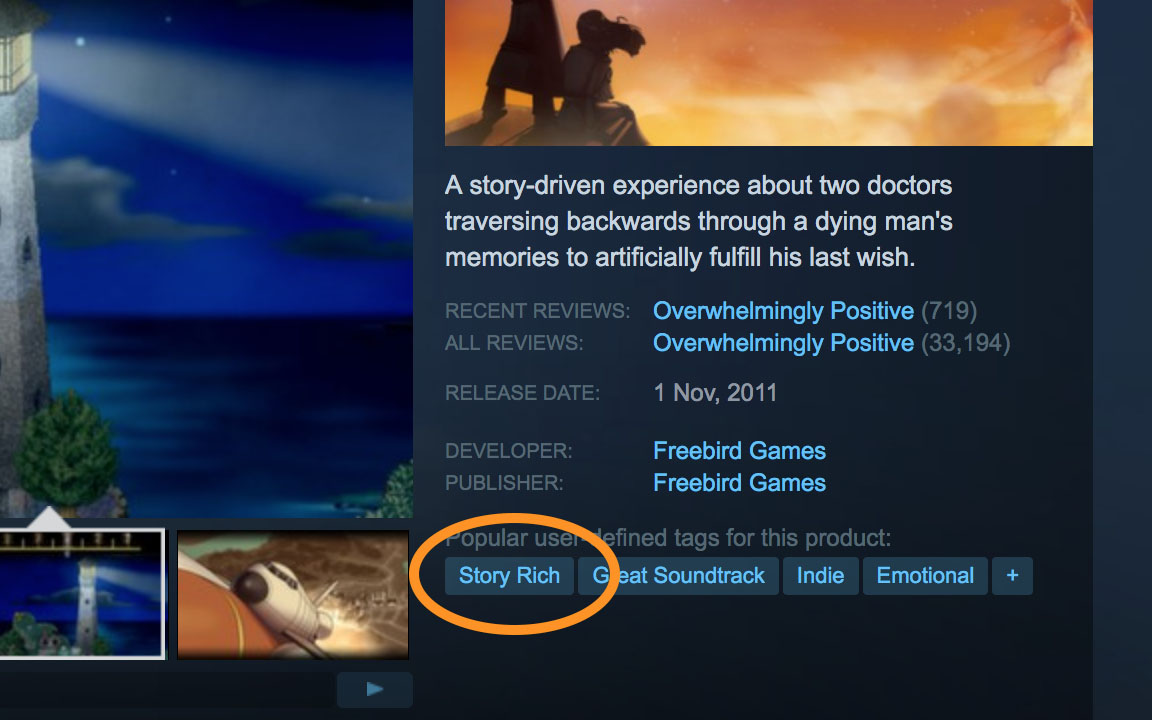The image size is (1152, 720).
Task: Click the sunset header artwork with two figures
Action: coord(768,73)
